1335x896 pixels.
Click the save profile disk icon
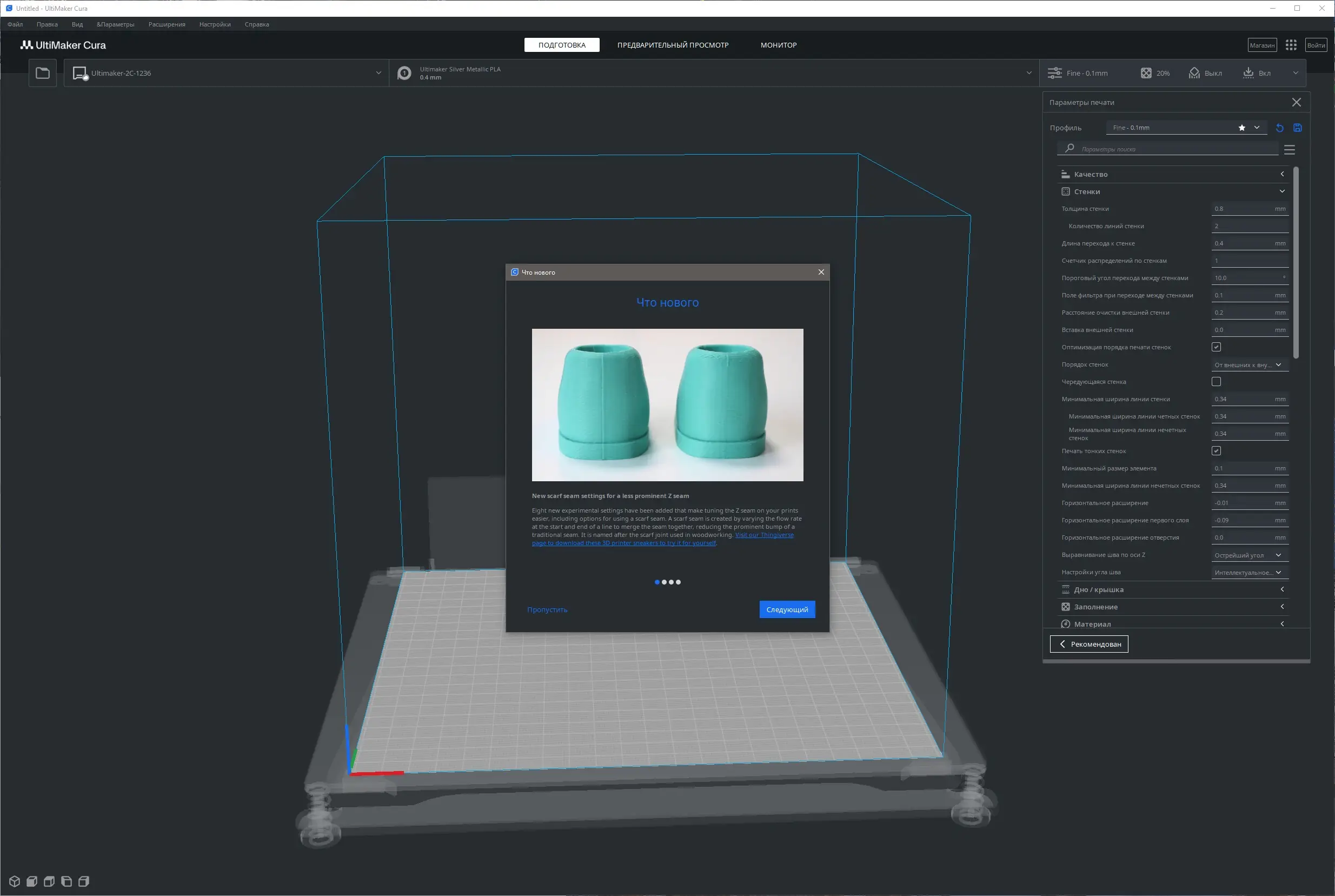click(1297, 128)
